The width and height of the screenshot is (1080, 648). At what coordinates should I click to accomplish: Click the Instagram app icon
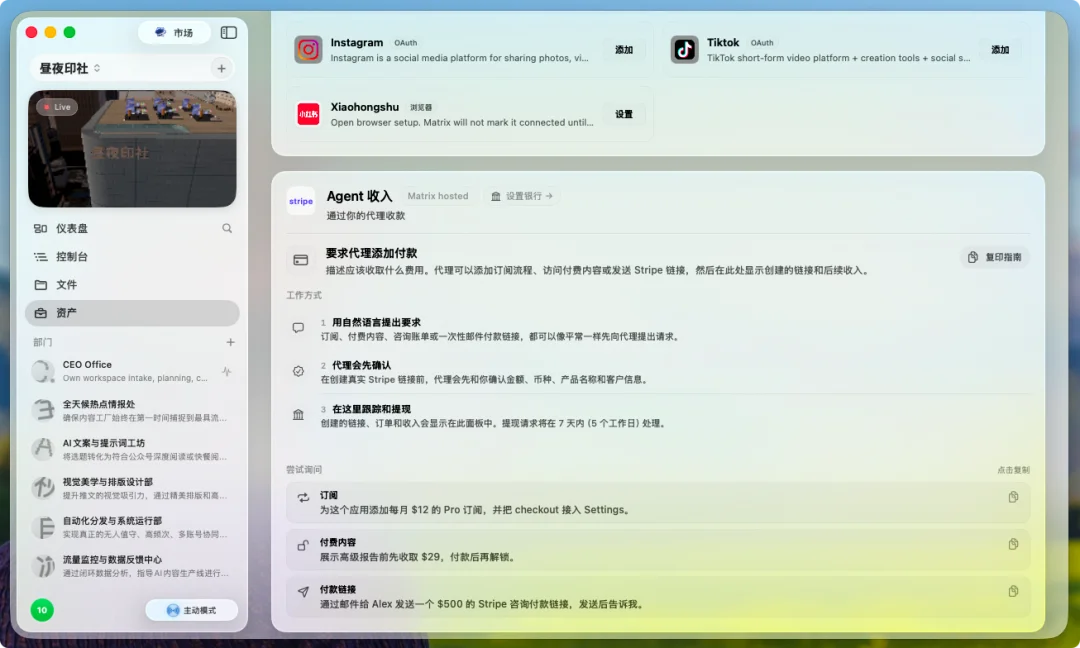click(308, 50)
